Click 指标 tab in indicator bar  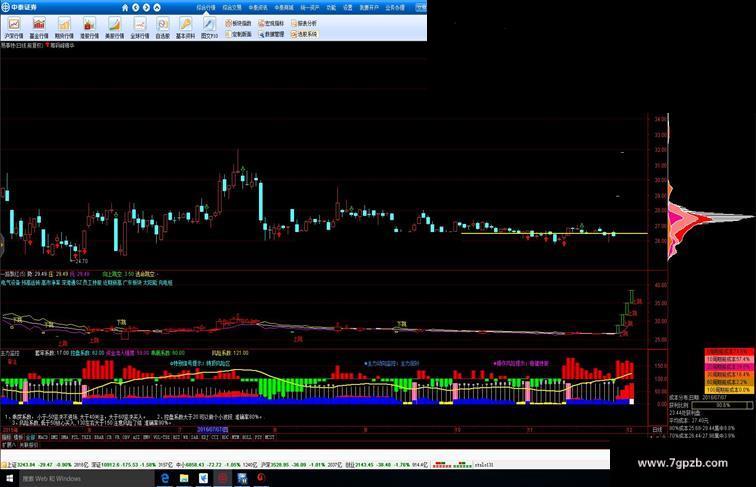click(x=6, y=437)
